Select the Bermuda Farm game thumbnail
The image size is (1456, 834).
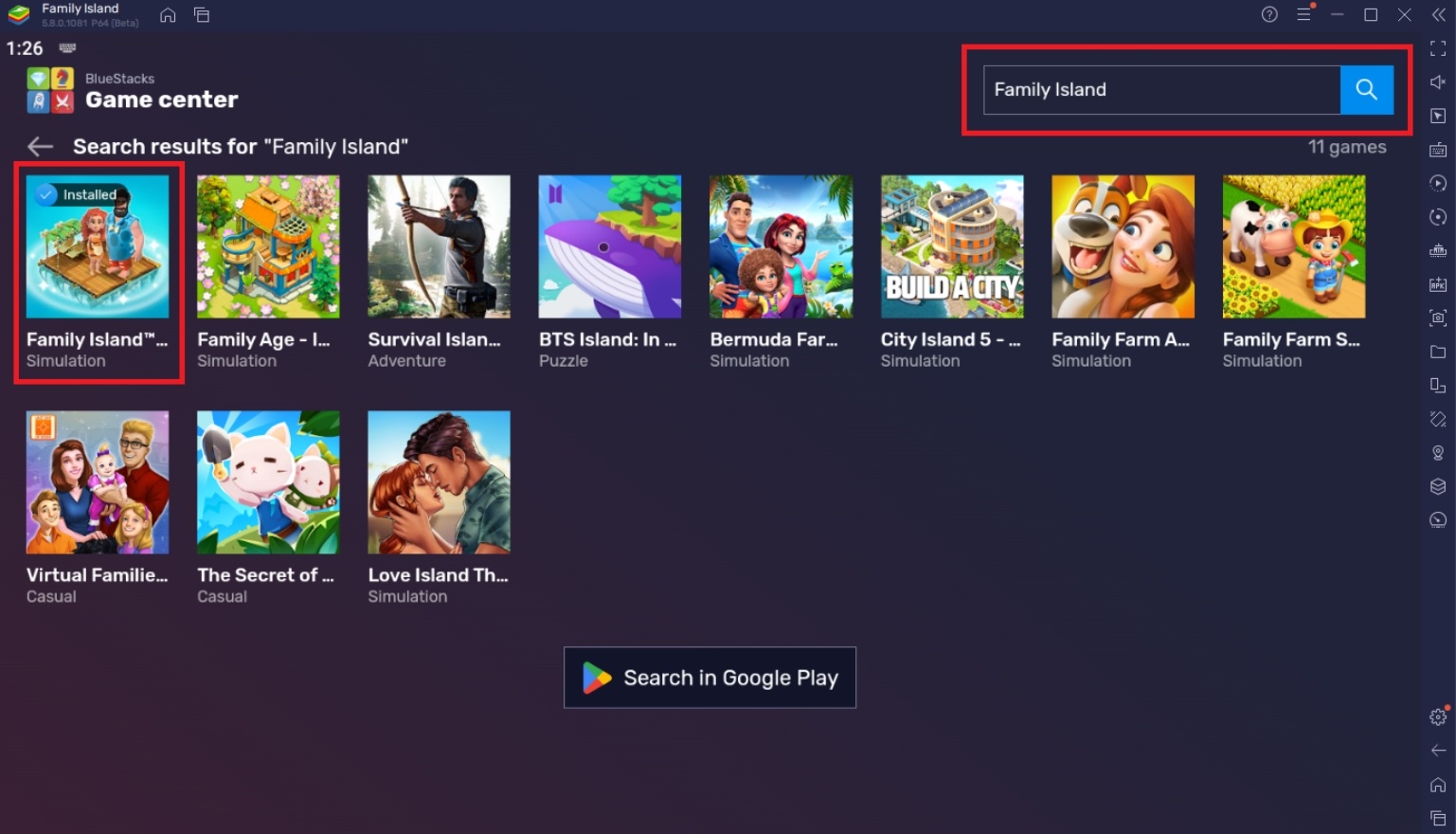pos(781,246)
